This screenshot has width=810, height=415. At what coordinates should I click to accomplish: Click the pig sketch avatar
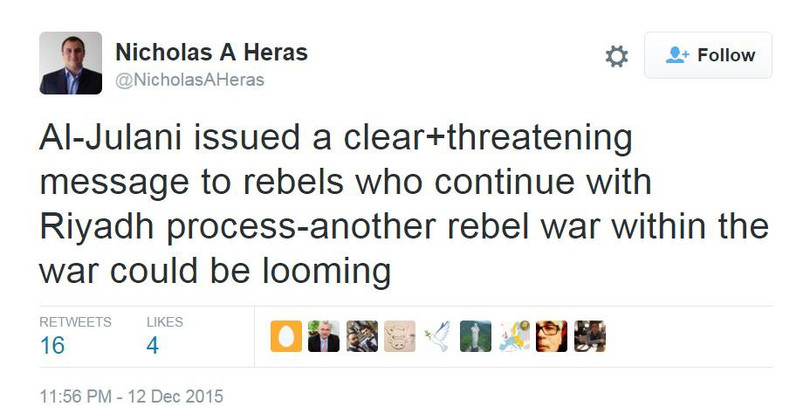coord(399,337)
